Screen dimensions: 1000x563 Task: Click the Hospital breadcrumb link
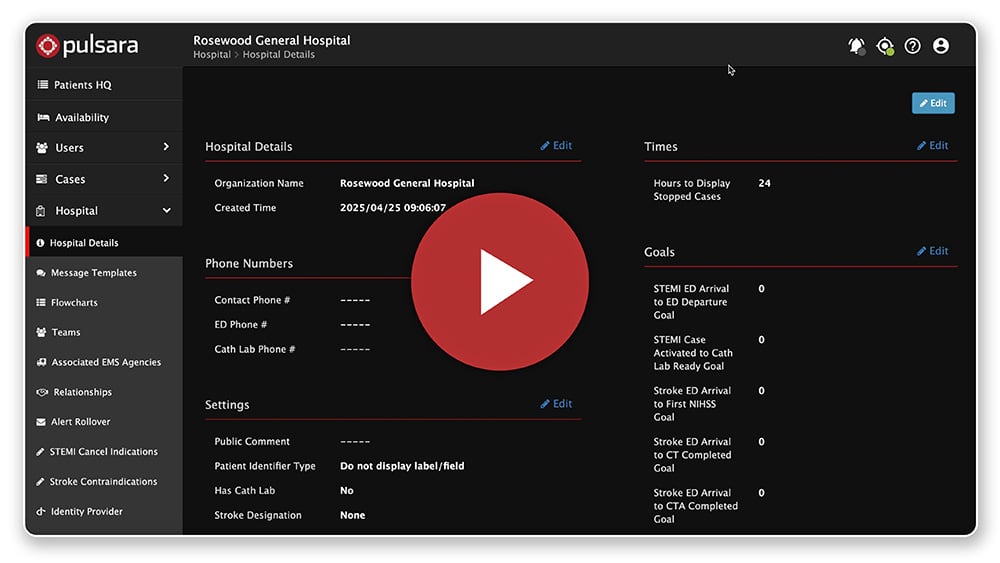click(212, 55)
